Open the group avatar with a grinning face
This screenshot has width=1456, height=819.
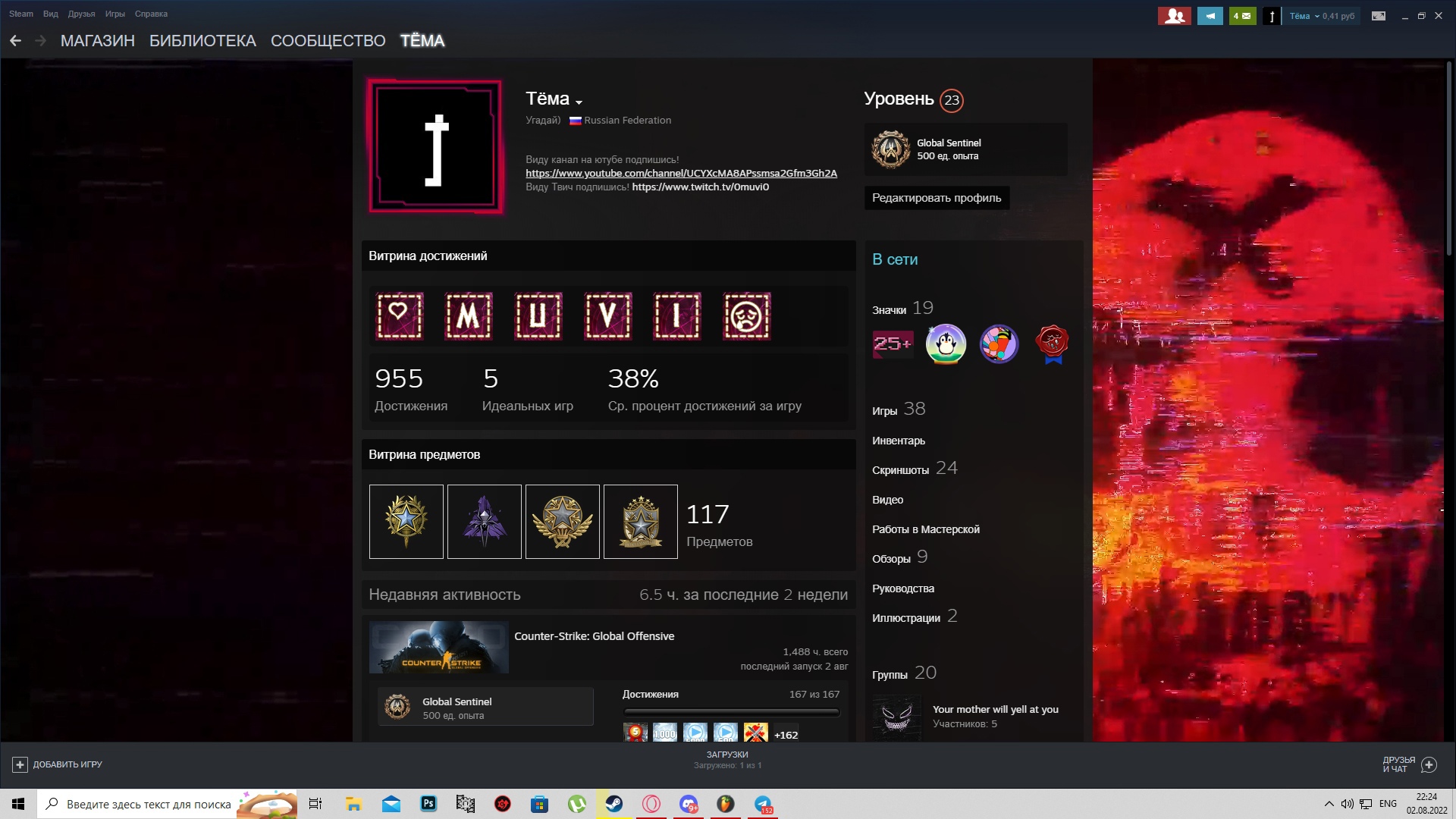click(x=896, y=717)
